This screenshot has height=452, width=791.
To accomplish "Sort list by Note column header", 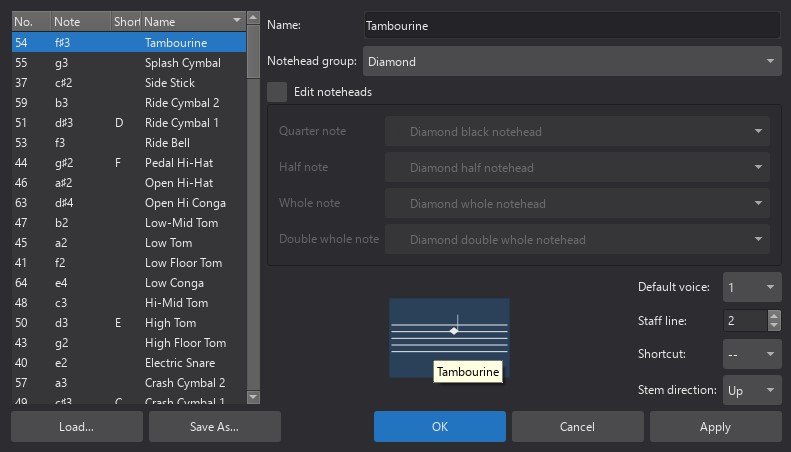I will (80, 21).
